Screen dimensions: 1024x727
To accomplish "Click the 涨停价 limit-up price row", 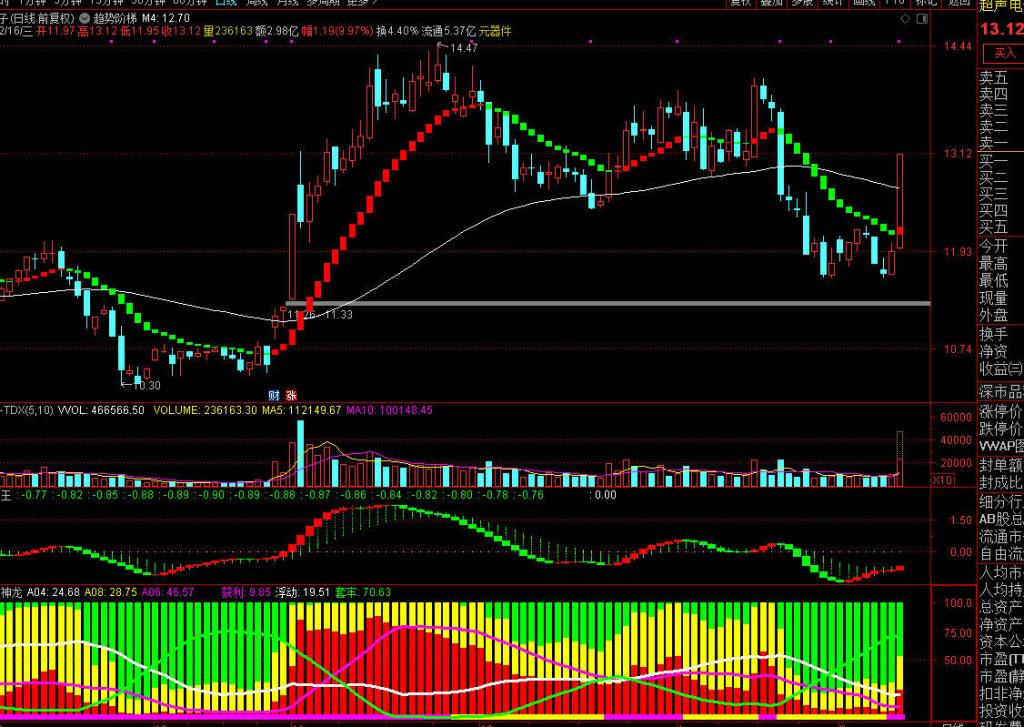I will pyautogui.click(x=1000, y=410).
